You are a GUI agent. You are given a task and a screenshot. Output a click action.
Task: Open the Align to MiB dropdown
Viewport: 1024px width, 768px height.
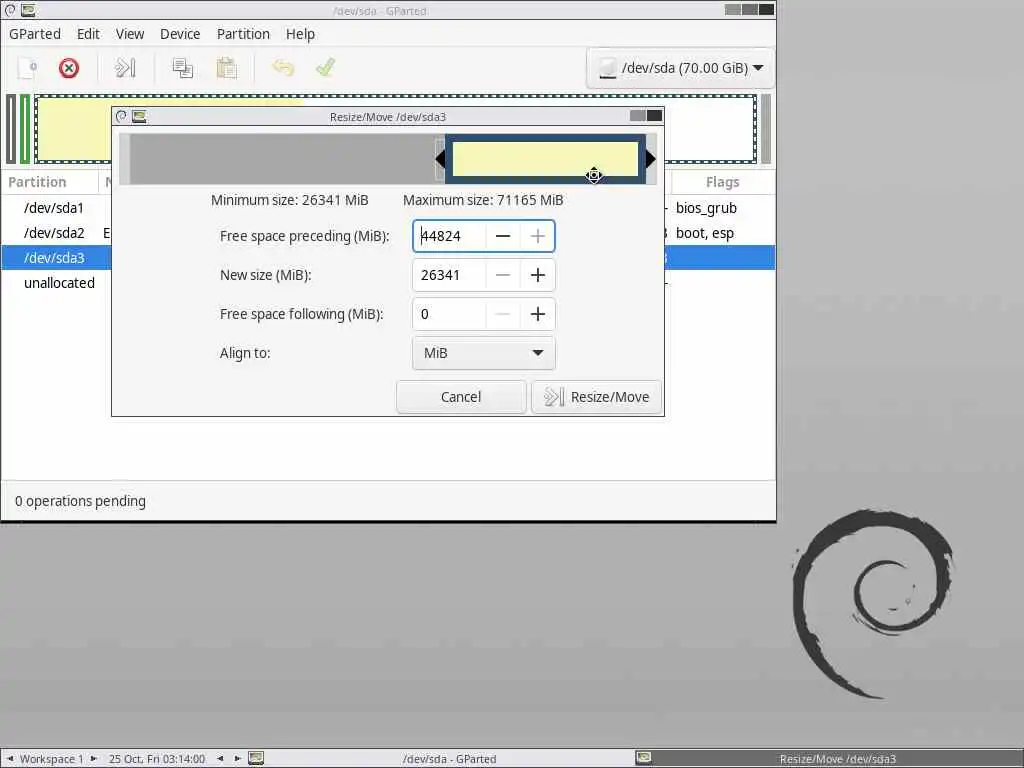click(x=484, y=353)
